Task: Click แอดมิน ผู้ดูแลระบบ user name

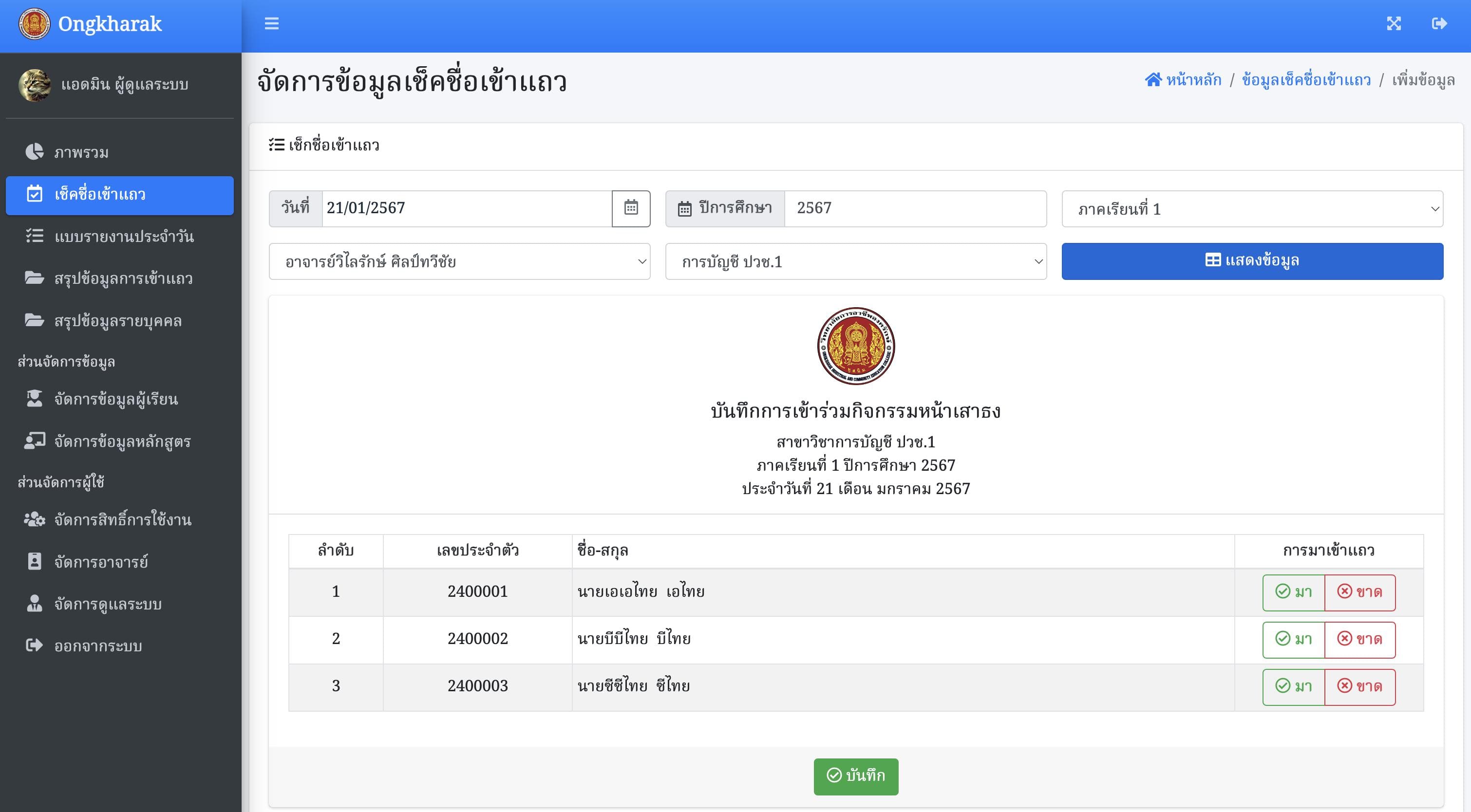Action: click(x=125, y=85)
